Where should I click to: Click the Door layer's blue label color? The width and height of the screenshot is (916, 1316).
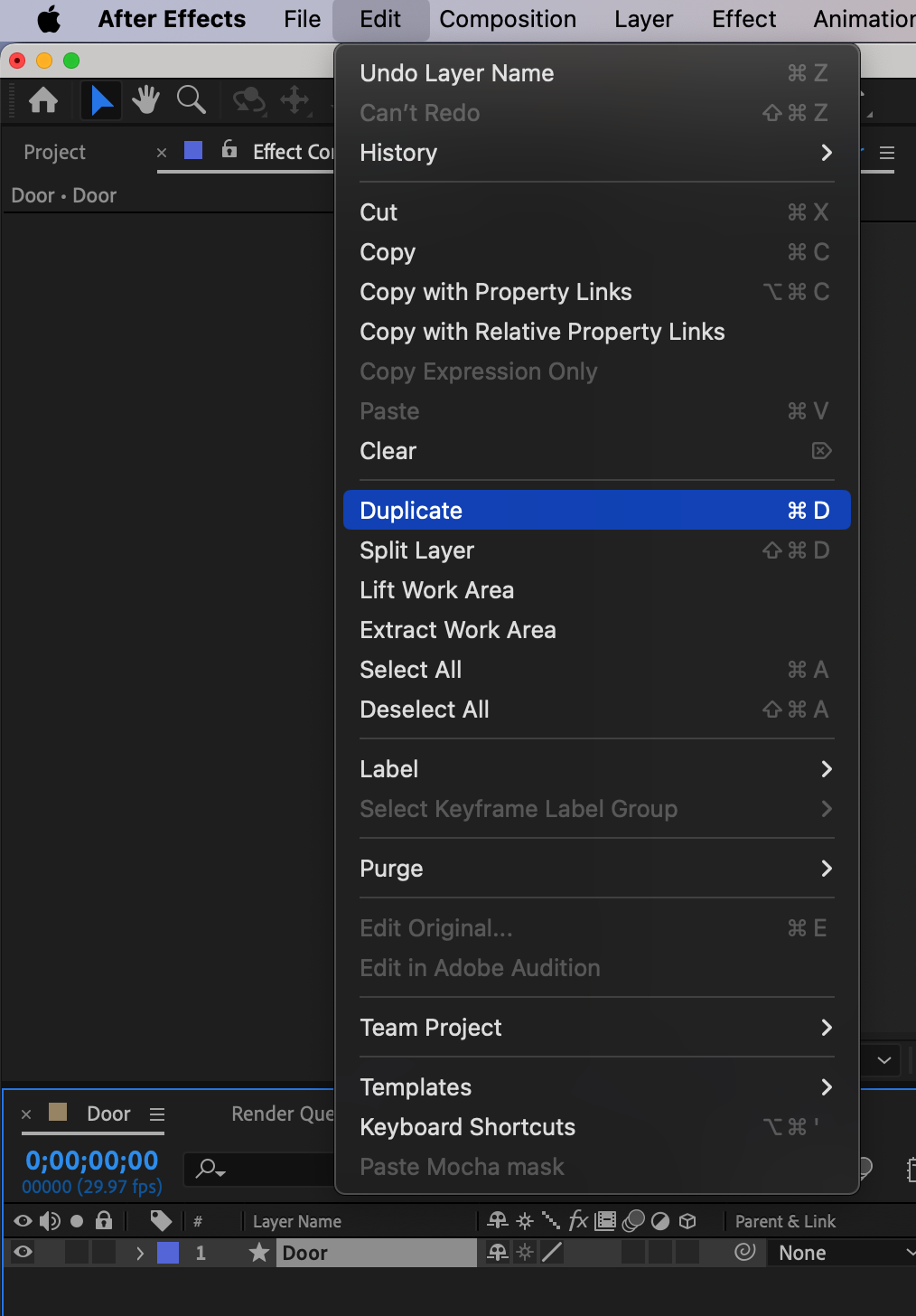click(x=168, y=1253)
